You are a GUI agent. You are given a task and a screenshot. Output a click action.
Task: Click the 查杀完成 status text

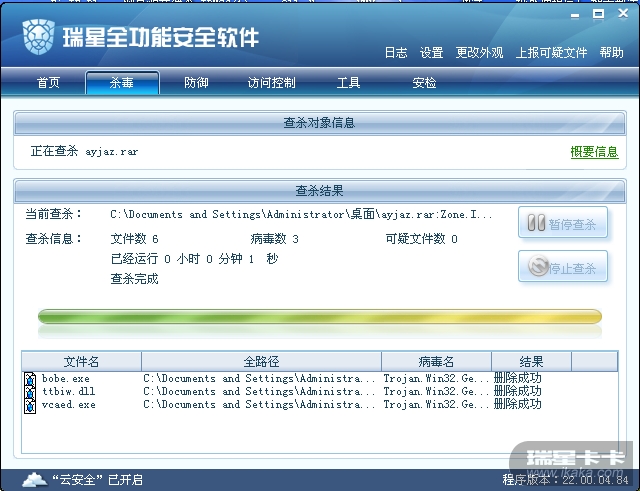tap(134, 279)
